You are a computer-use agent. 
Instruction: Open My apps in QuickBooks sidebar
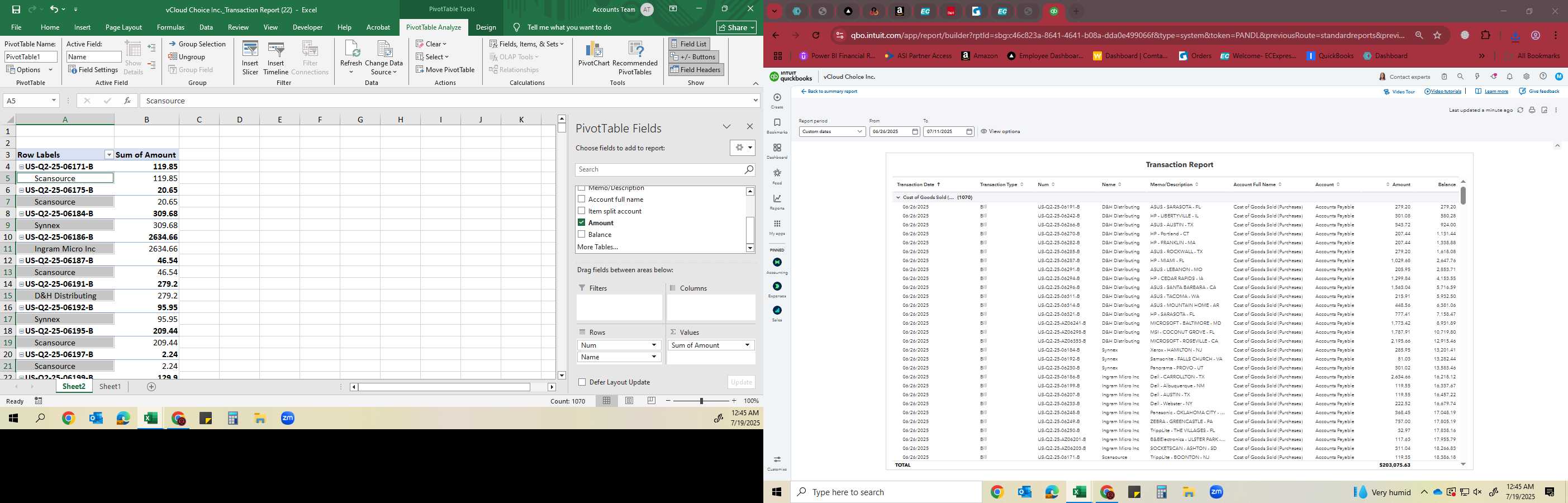click(777, 227)
